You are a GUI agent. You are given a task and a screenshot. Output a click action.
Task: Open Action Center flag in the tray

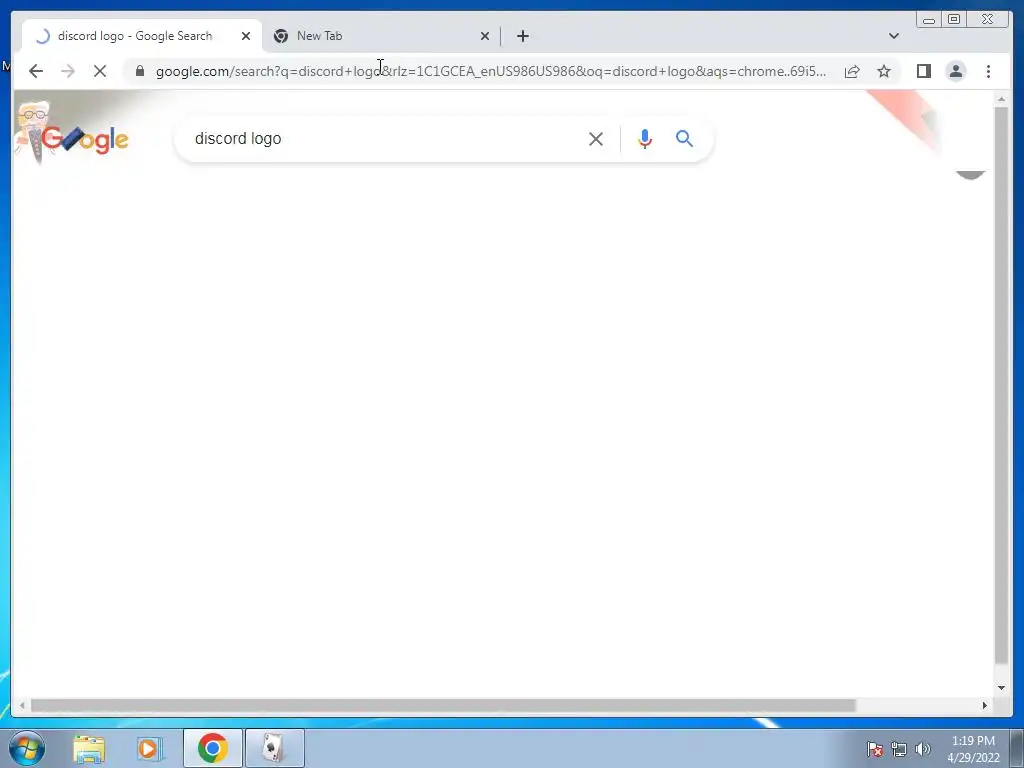click(x=874, y=749)
